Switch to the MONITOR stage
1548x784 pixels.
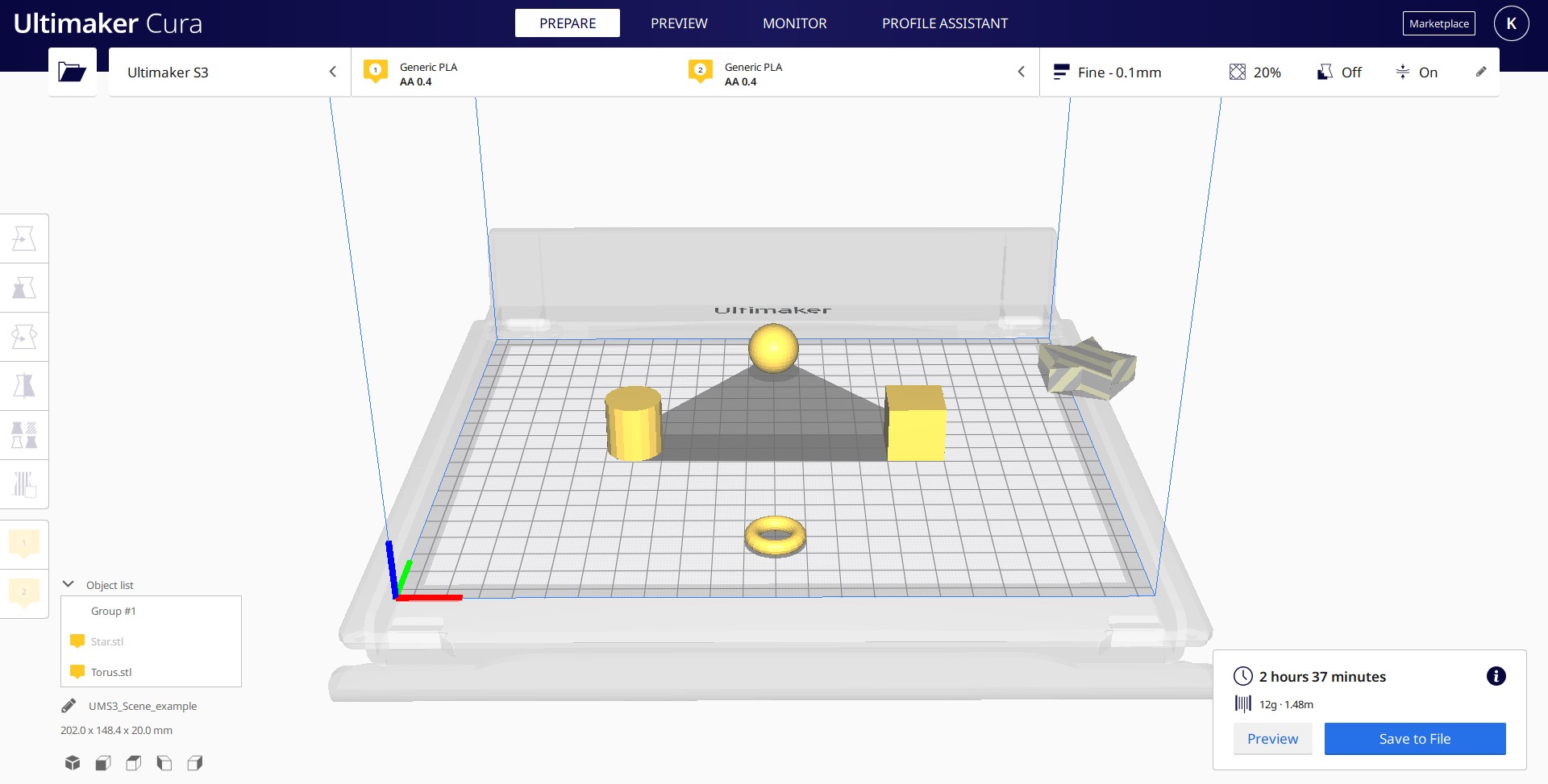point(795,23)
